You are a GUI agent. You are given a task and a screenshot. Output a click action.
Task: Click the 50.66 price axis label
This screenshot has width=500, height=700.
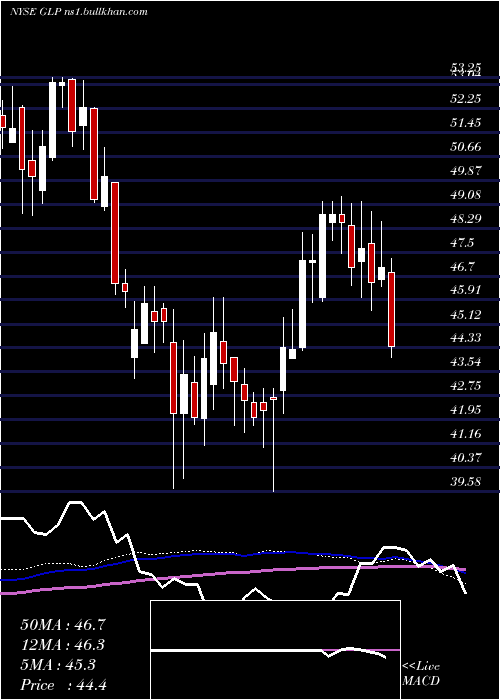click(x=466, y=146)
